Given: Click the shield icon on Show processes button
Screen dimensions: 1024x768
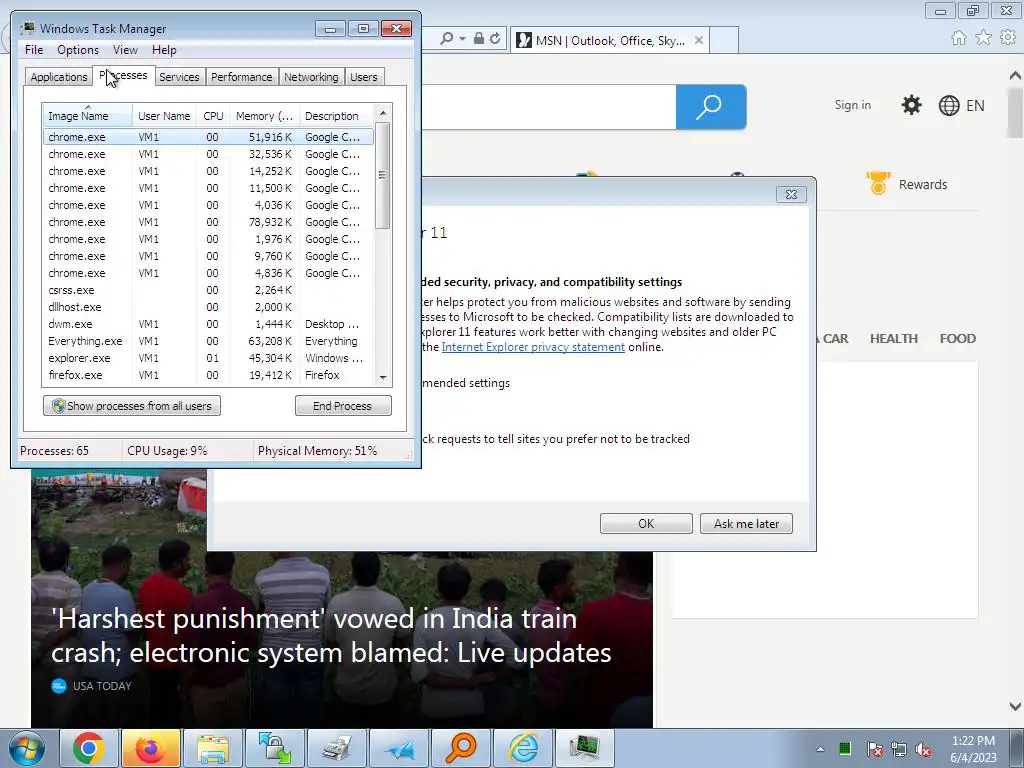Looking at the screenshot, I should tap(58, 406).
